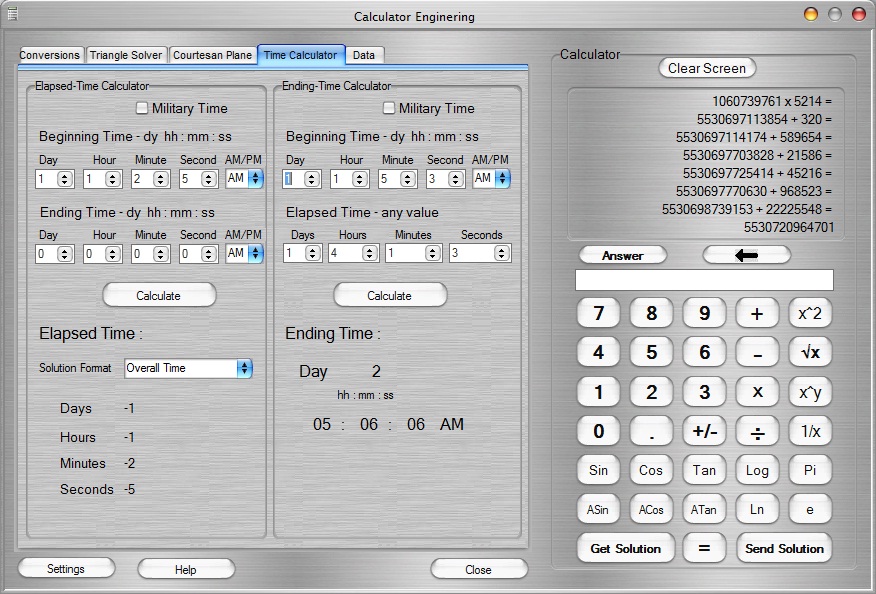Screen dimensions: 876x594
Task: Open the Settings button
Action: coord(66,569)
